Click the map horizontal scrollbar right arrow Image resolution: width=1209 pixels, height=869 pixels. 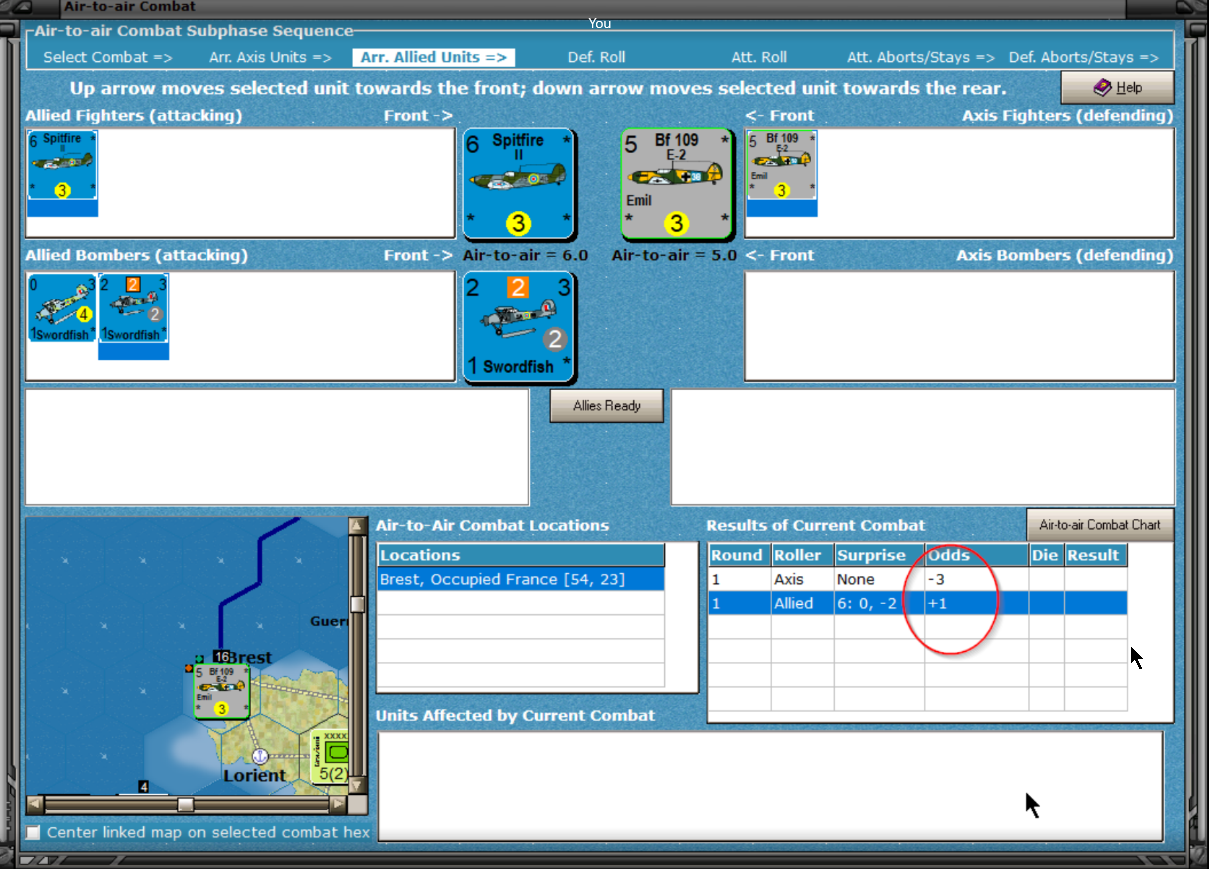(338, 804)
